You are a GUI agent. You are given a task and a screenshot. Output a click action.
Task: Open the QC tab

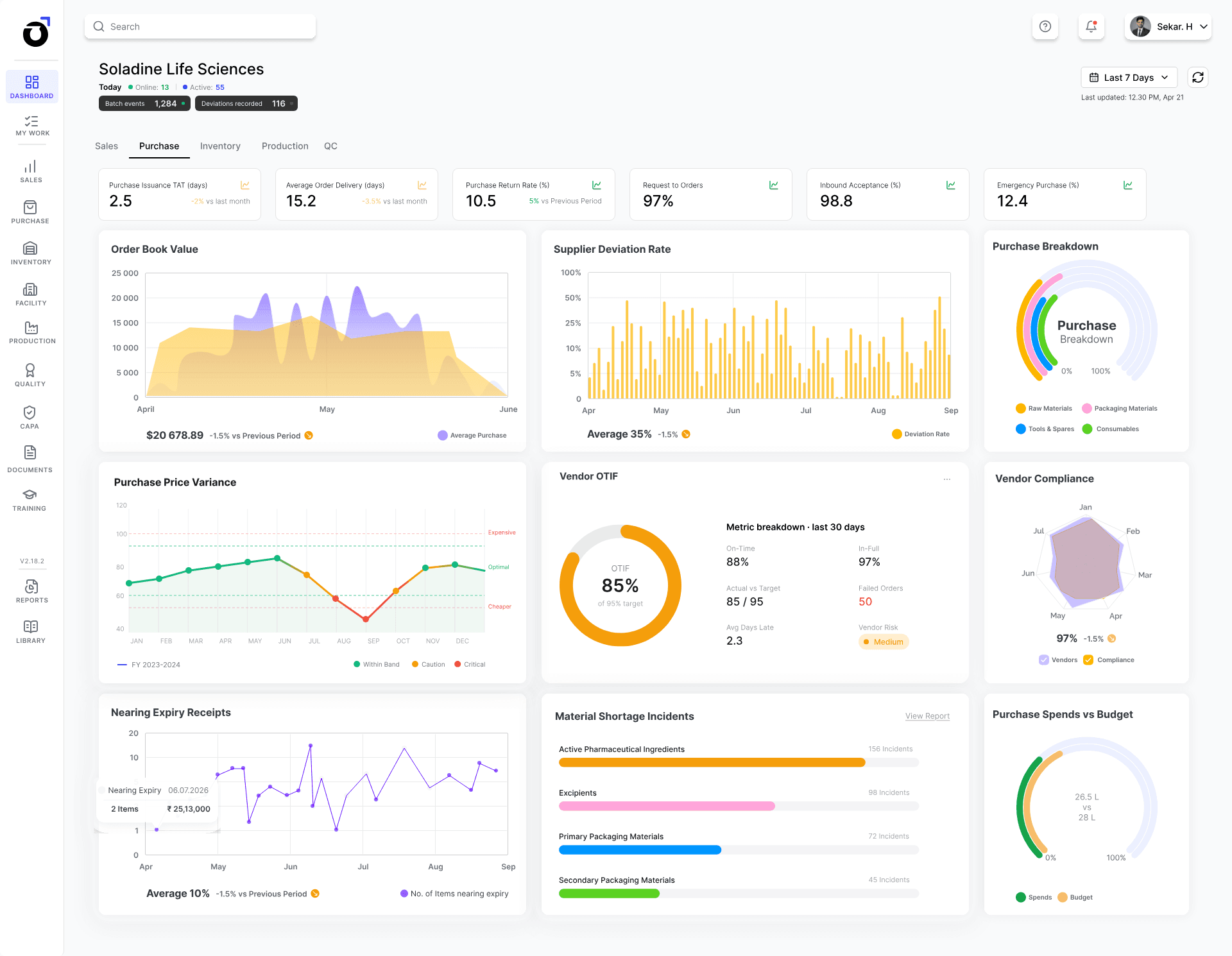(330, 146)
